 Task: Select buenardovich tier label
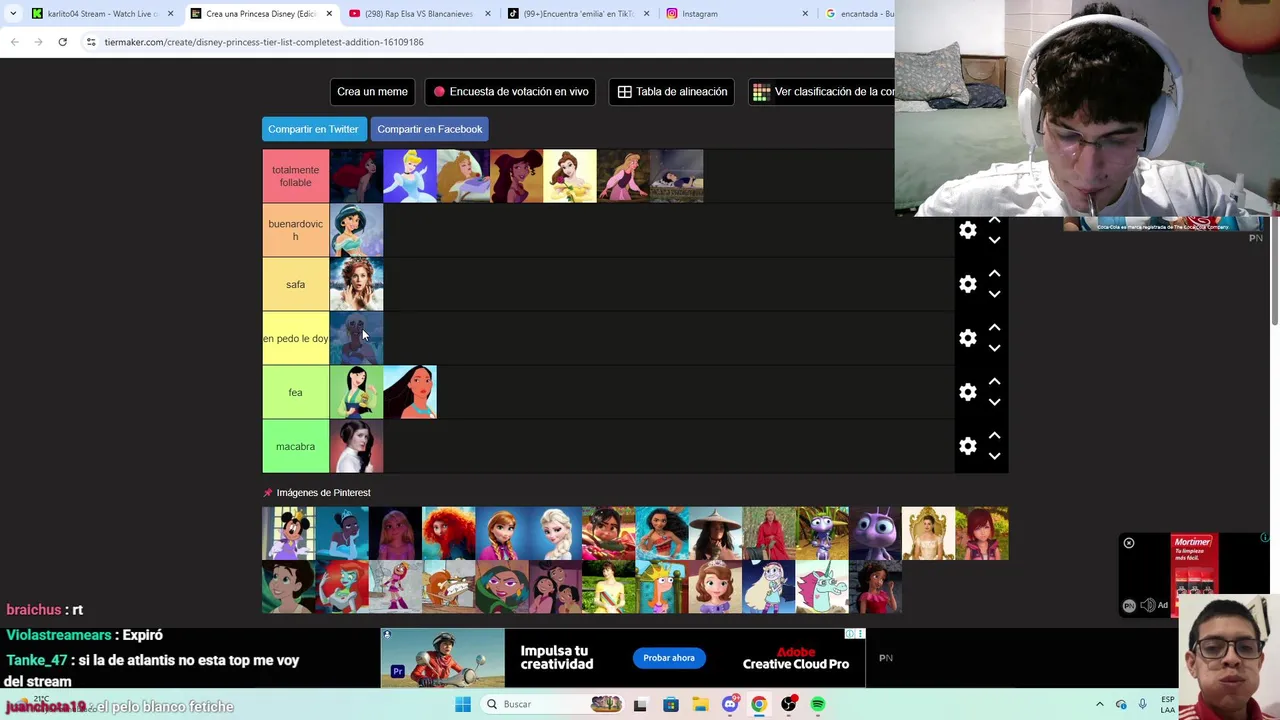point(295,230)
